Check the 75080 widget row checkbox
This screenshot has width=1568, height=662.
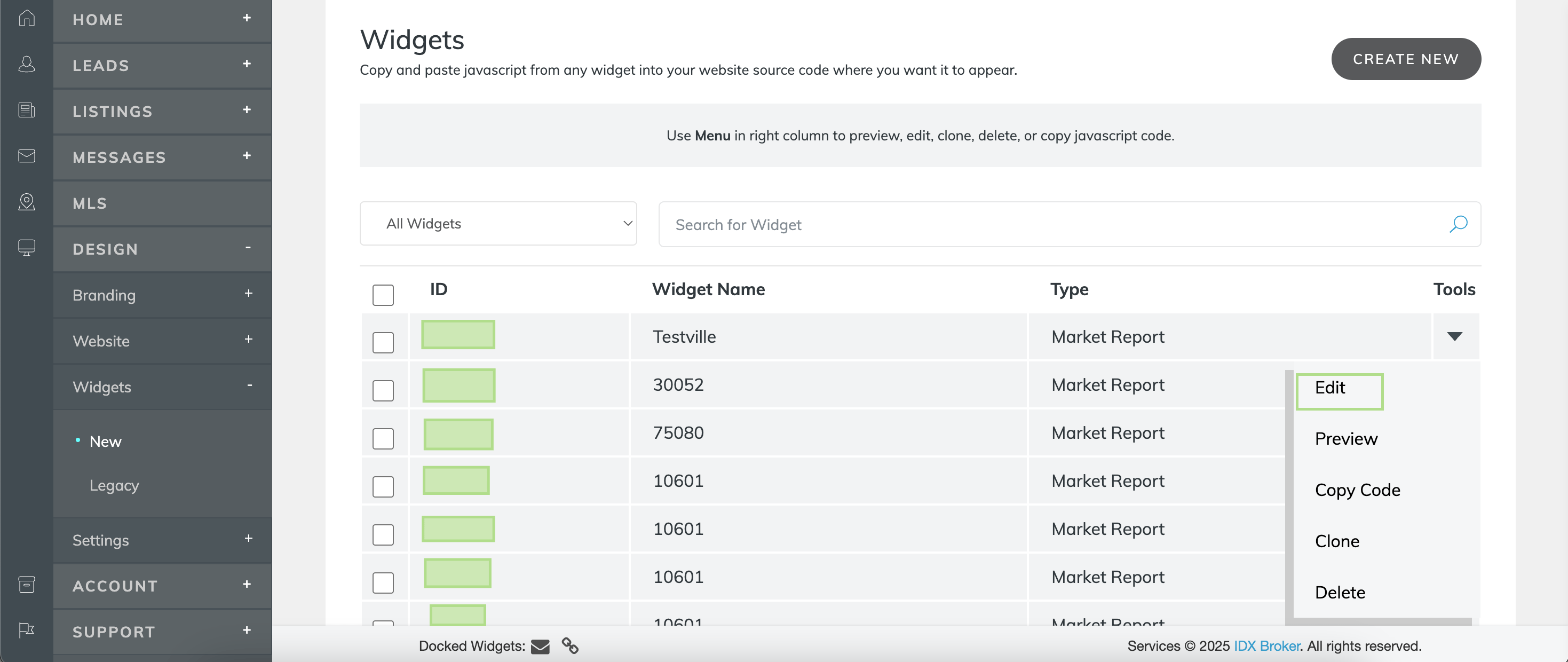[x=383, y=438]
